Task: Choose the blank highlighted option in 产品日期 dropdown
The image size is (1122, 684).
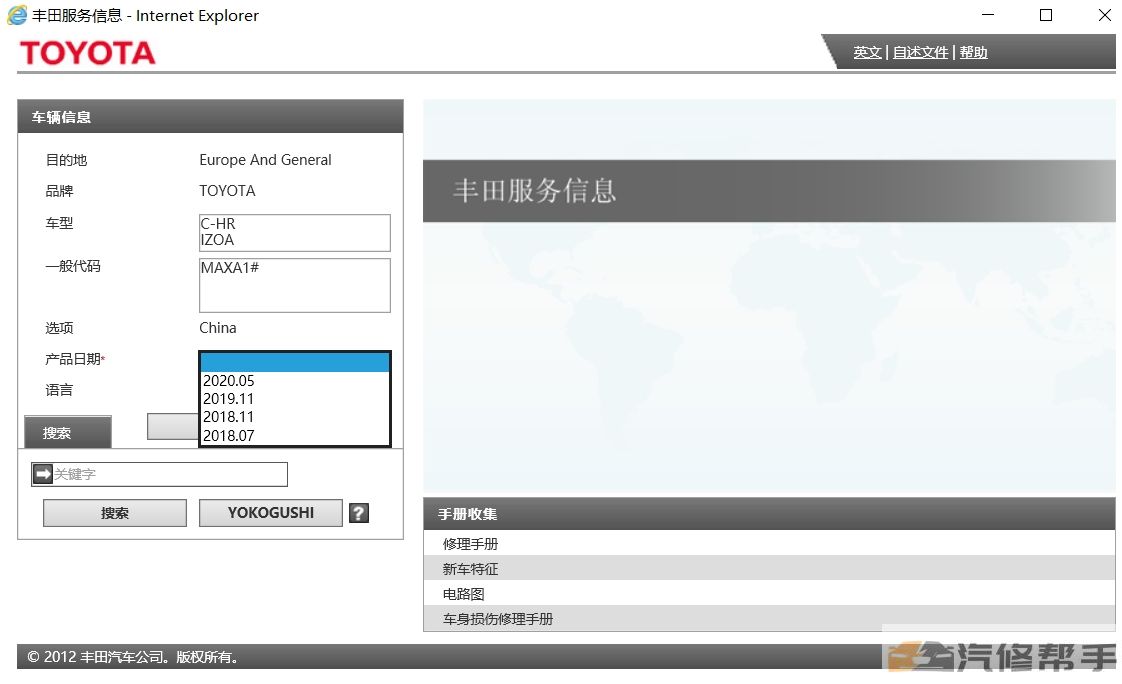Action: click(x=295, y=362)
